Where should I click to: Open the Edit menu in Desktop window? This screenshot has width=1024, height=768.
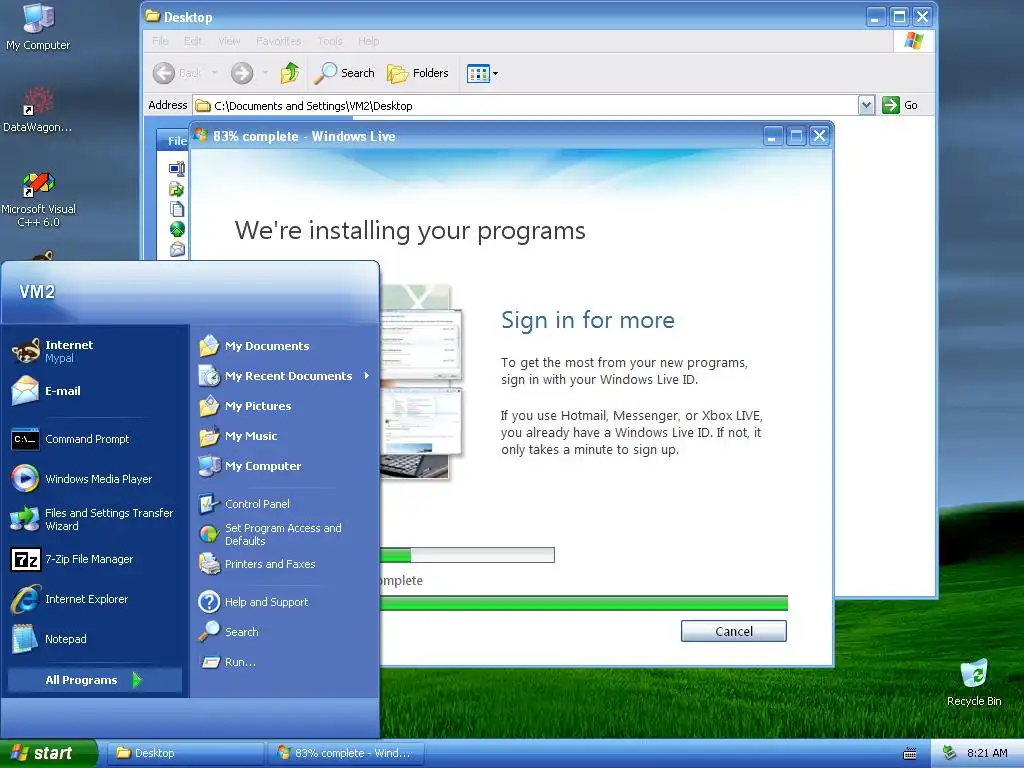193,40
